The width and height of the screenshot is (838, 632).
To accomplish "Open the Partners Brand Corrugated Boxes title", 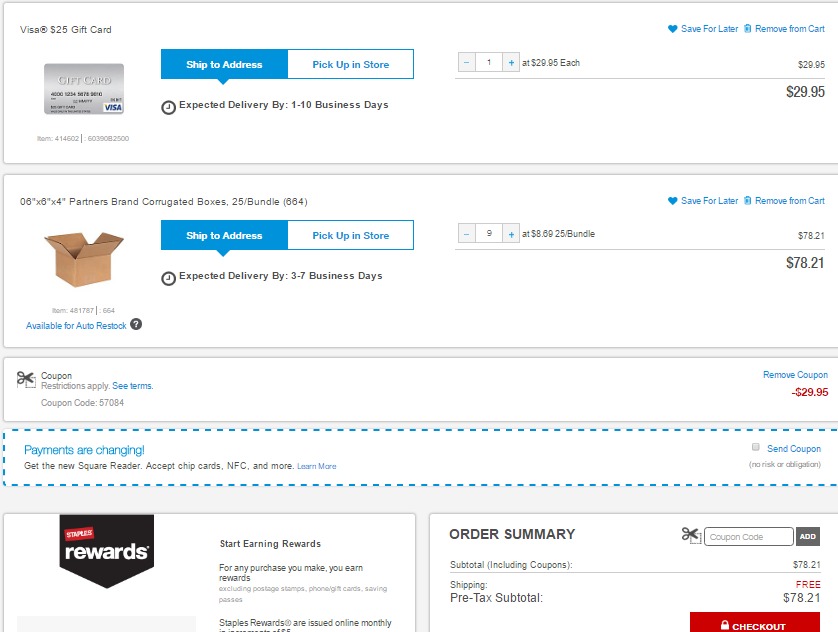I will [x=164, y=202].
